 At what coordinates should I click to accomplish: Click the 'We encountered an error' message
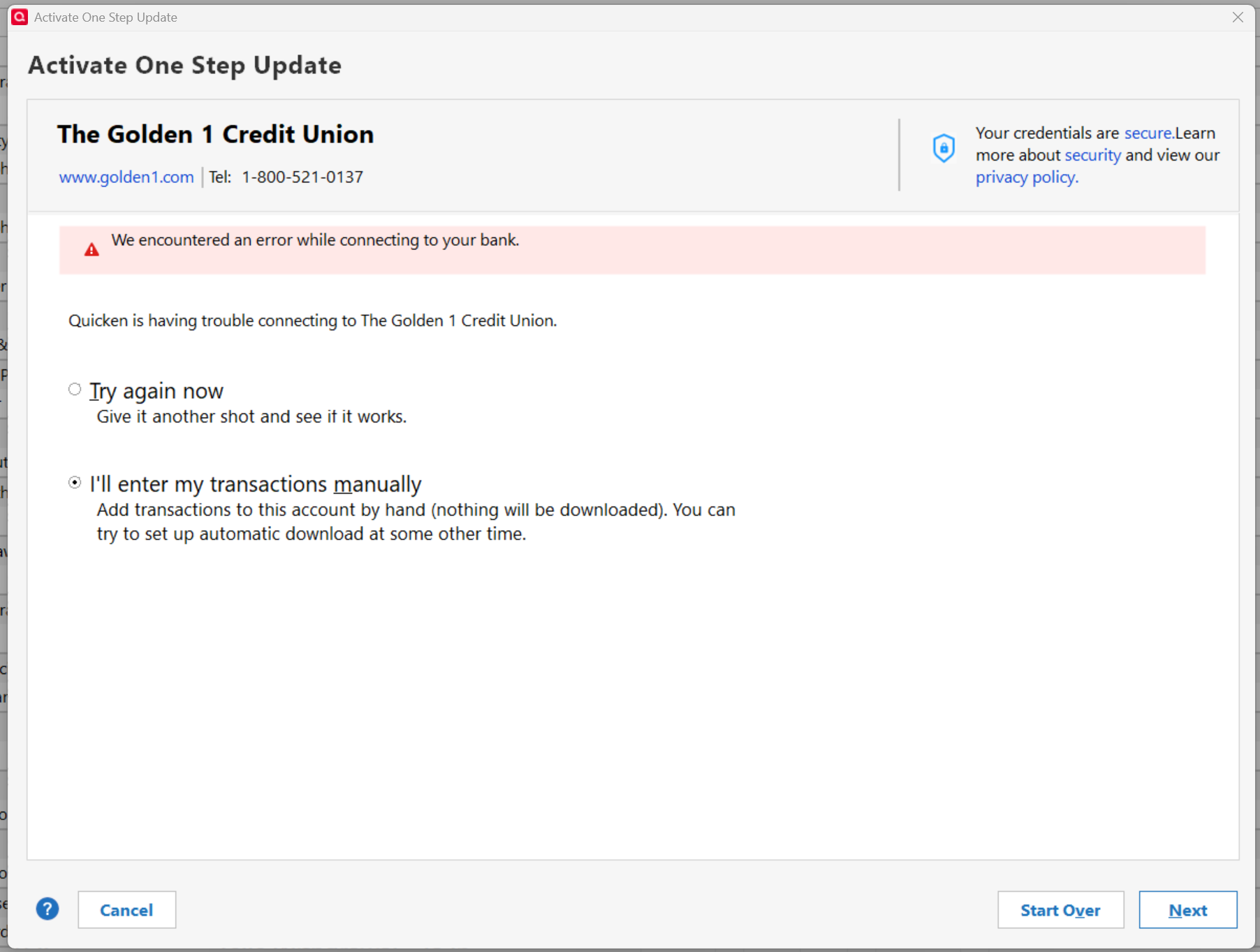315,240
